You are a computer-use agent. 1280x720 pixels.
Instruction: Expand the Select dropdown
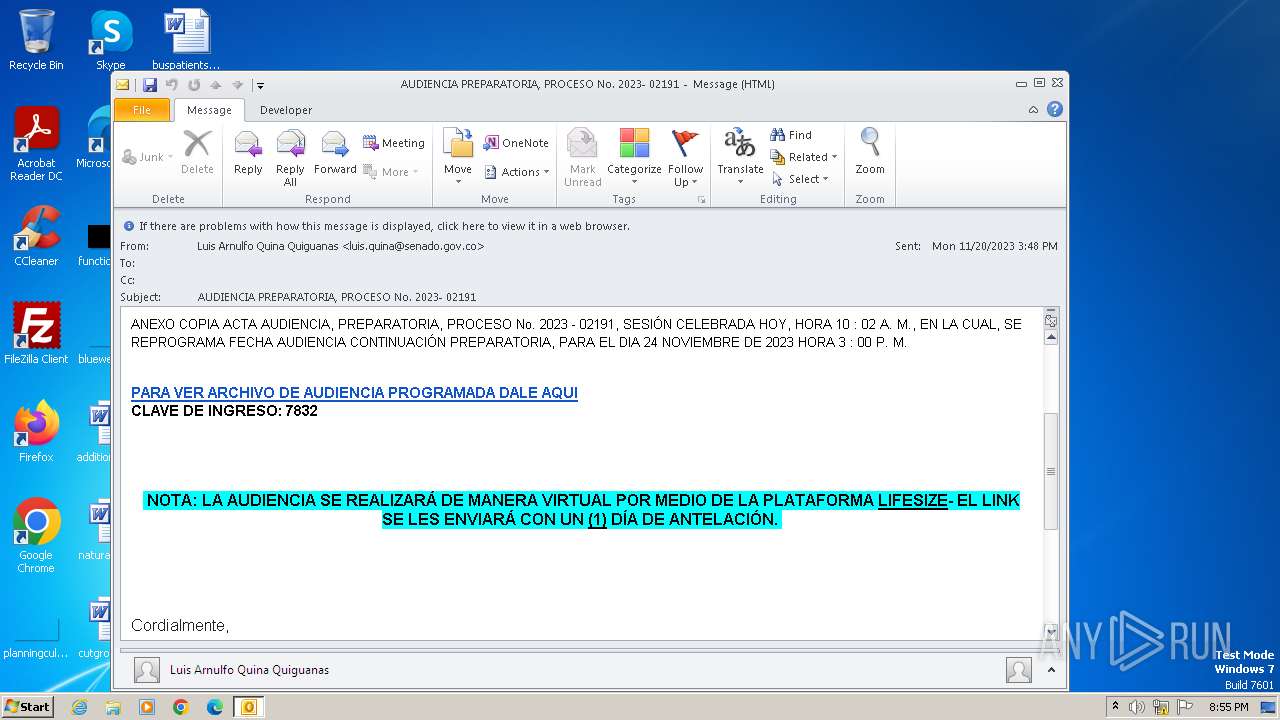pyautogui.click(x=800, y=179)
